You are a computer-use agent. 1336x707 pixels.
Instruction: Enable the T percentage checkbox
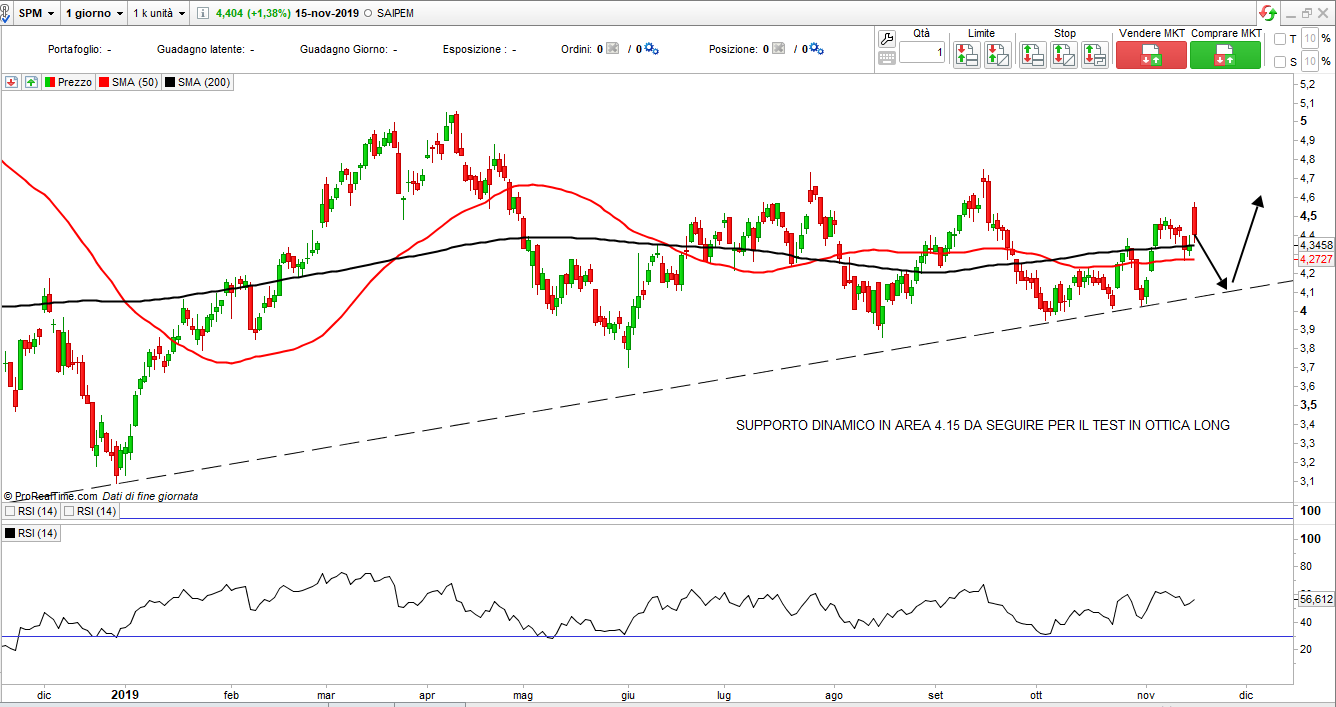click(1280, 39)
